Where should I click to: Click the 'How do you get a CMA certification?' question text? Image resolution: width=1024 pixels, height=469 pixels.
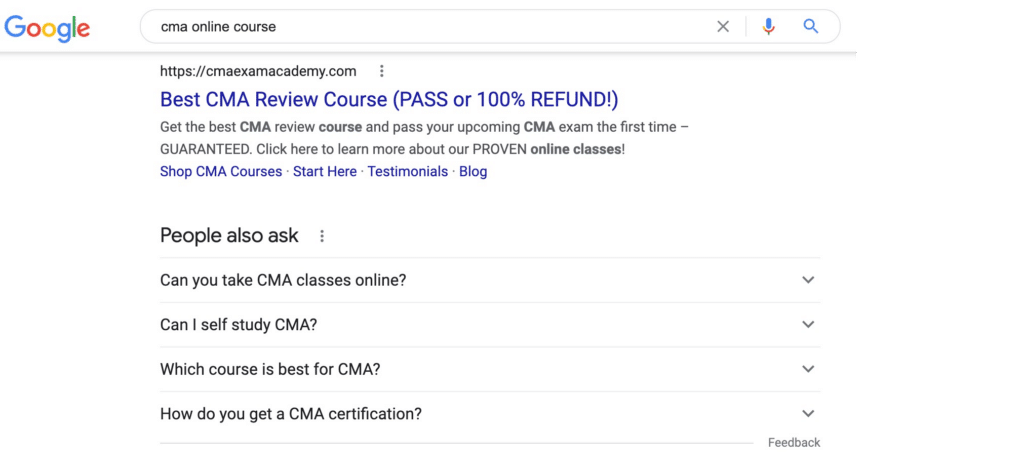click(x=291, y=414)
